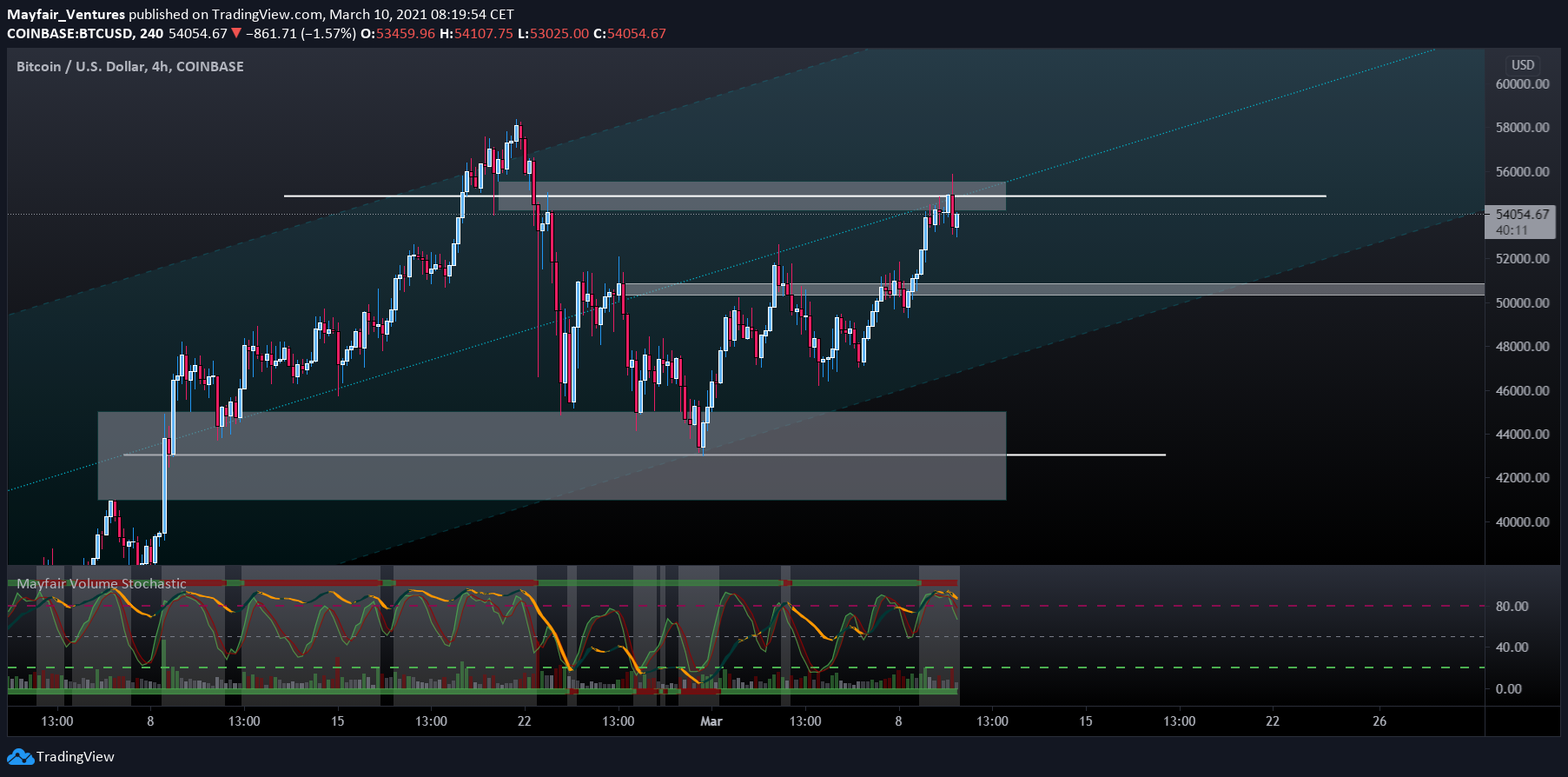1568x777 pixels.
Task: Click the 52000.00 price axis label
Action: click(1522, 259)
